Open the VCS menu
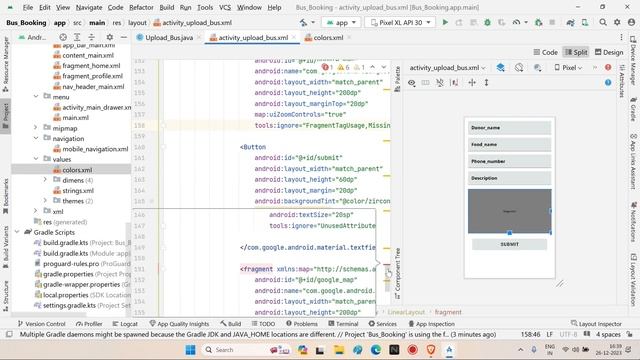Image resolution: width=640 pixels, height=360 pixels. (225, 7)
